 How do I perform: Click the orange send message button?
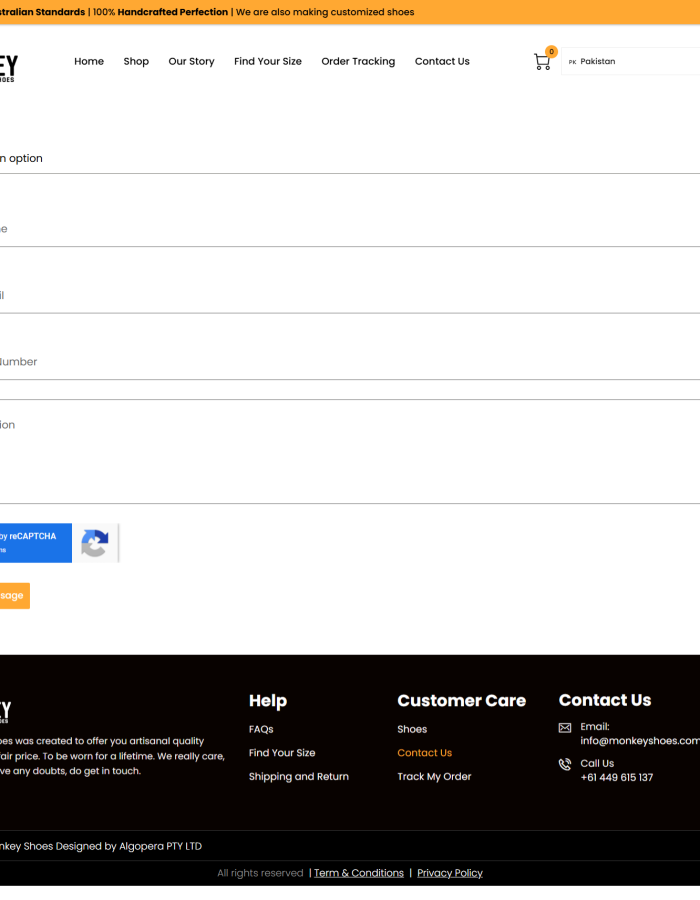coord(13,596)
